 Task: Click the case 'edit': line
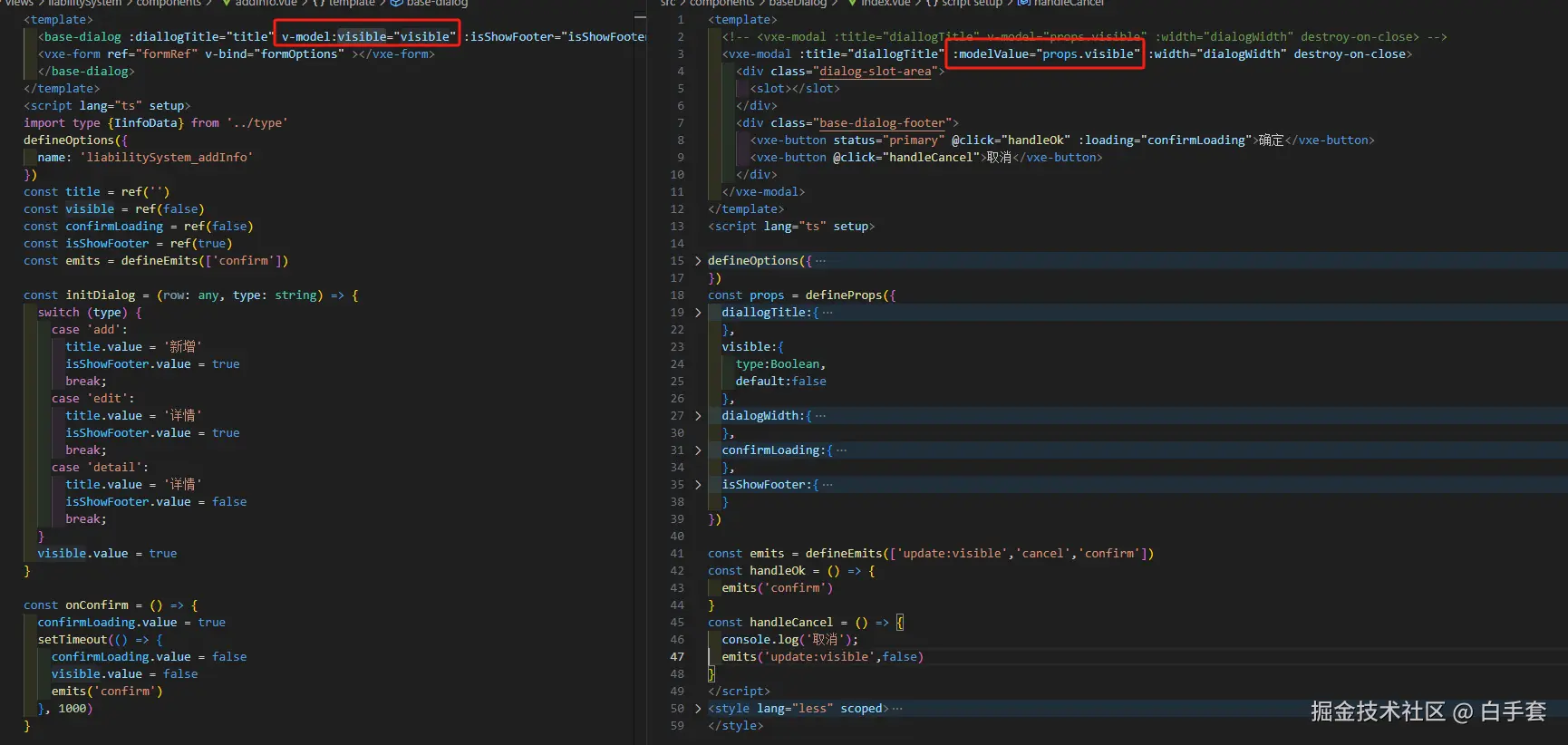(x=92, y=399)
